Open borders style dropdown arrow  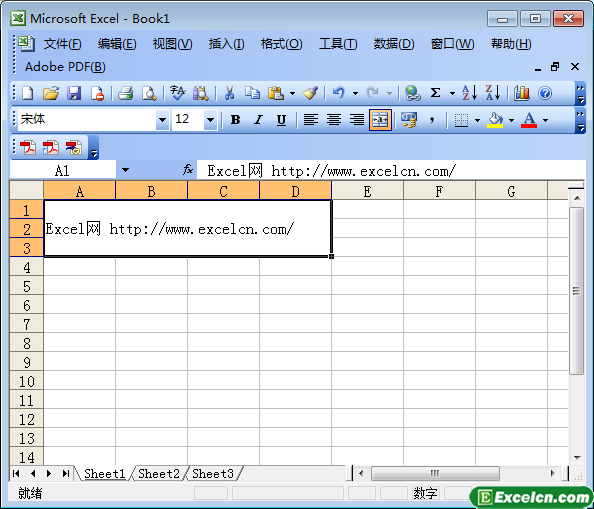point(477,120)
